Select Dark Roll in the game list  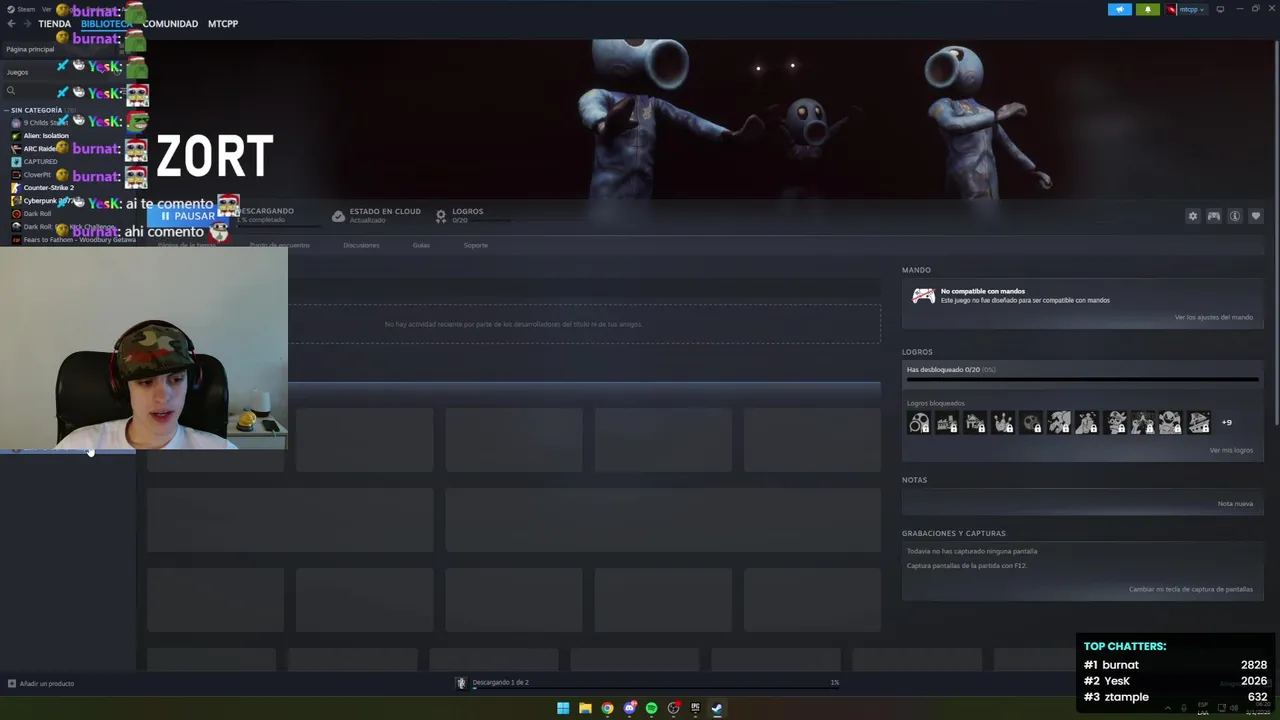click(x=37, y=214)
